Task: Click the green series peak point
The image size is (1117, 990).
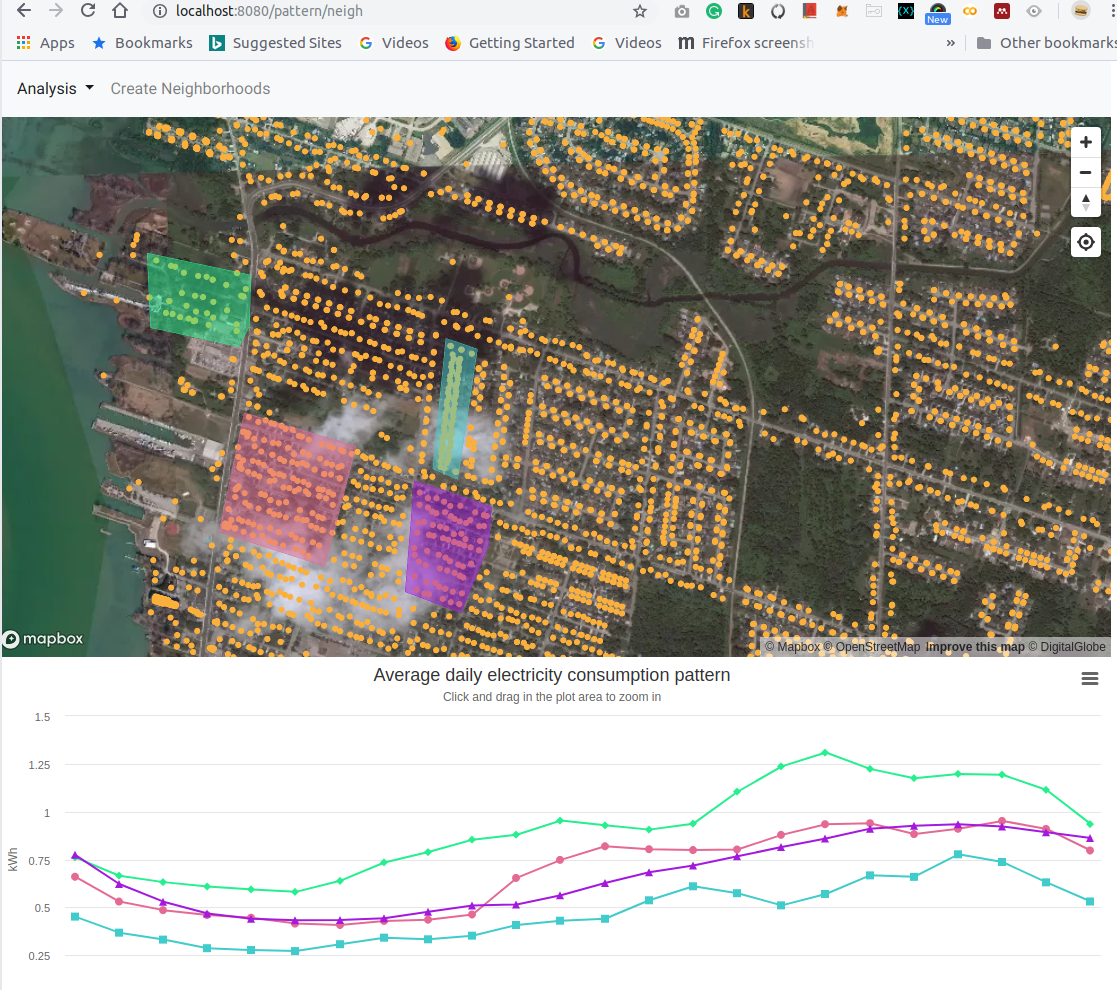Action: click(x=825, y=753)
